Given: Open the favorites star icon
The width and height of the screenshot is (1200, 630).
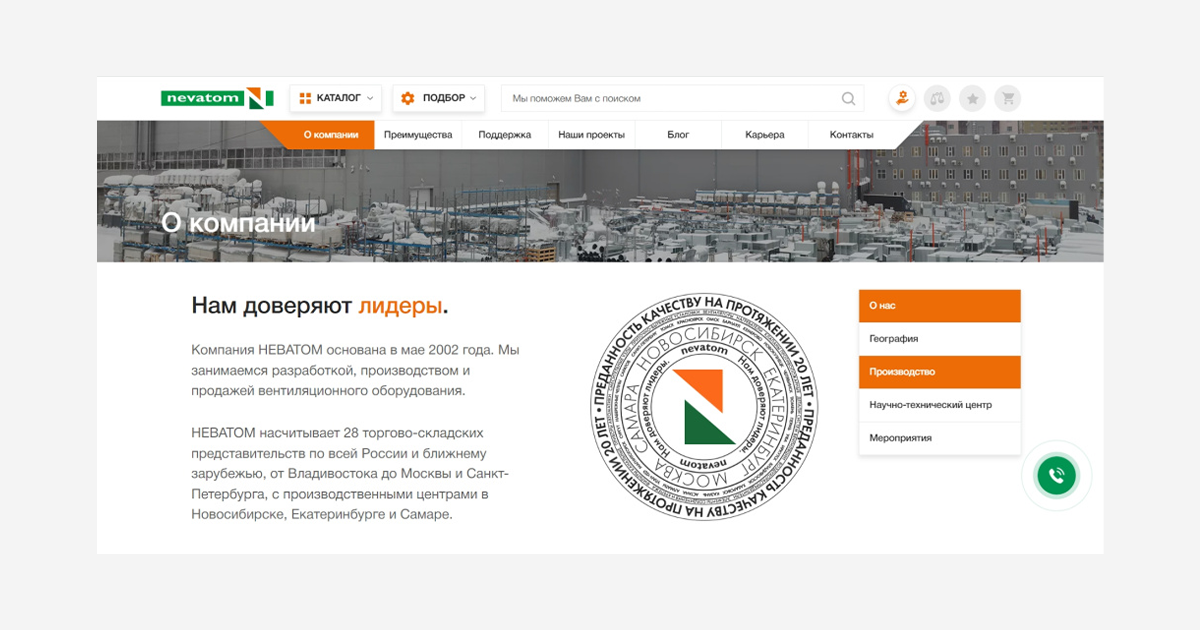Looking at the screenshot, I should tap(972, 98).
